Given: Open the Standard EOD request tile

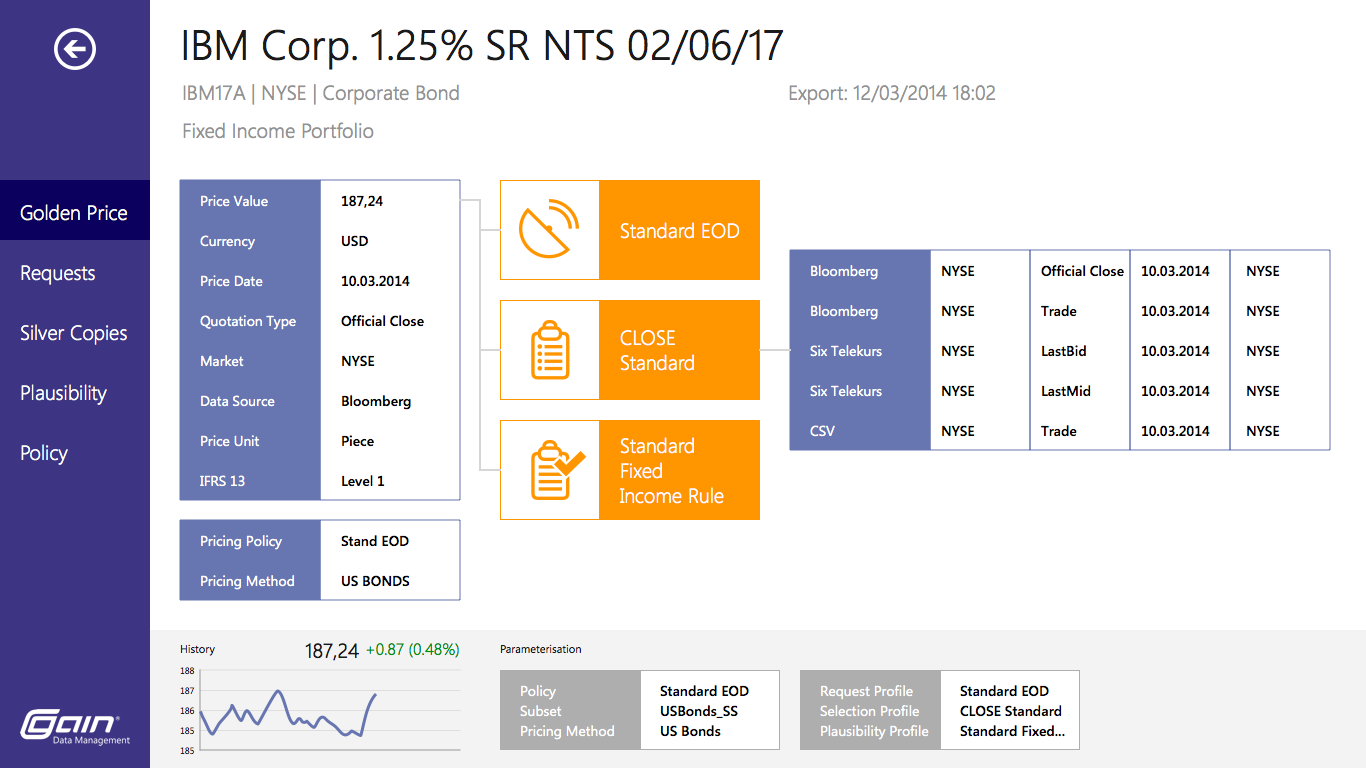Looking at the screenshot, I should [x=630, y=230].
